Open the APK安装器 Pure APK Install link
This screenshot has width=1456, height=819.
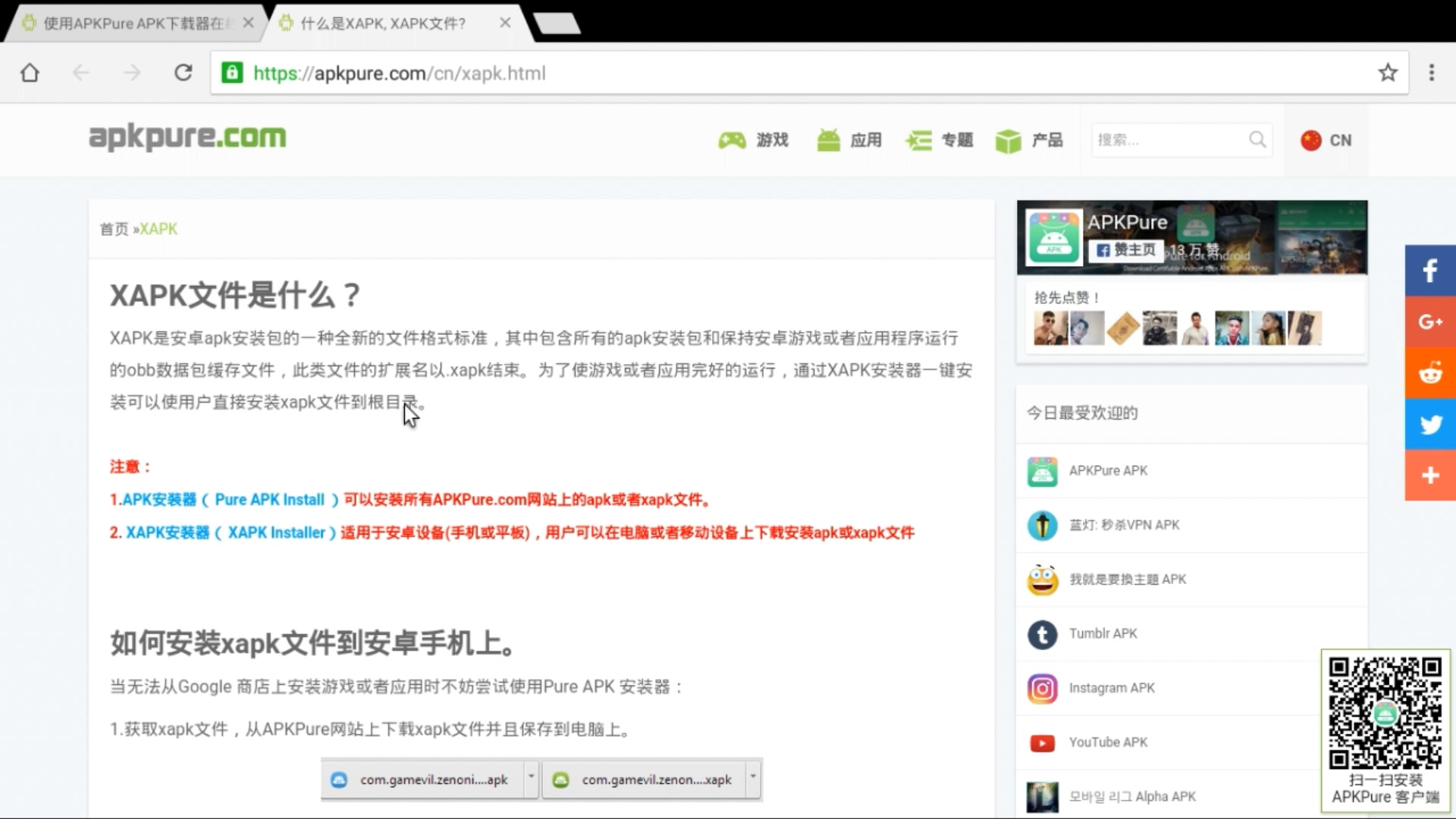[230, 500]
